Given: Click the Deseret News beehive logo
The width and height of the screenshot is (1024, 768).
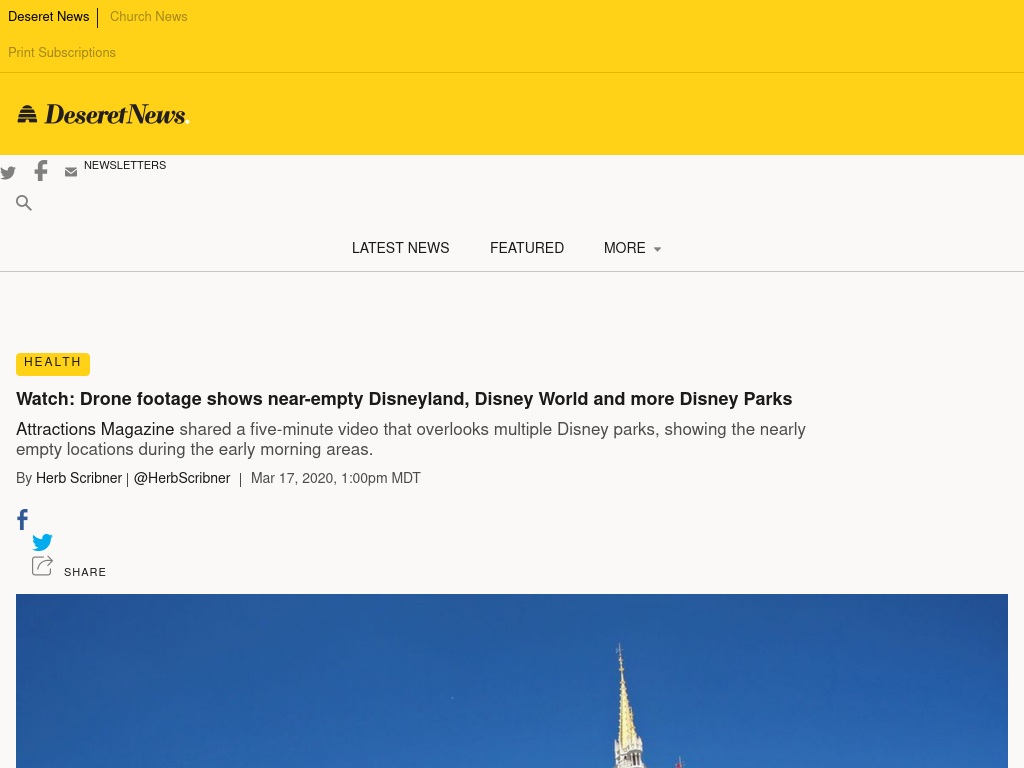Looking at the screenshot, I should tap(103, 114).
